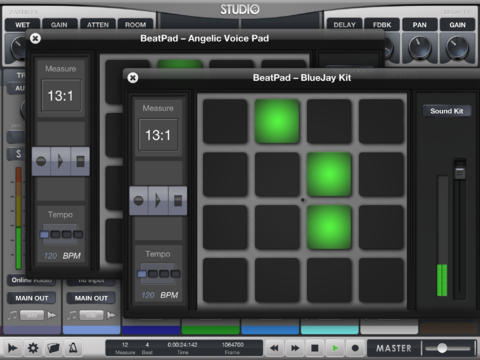Fast forward using the transport button
480x360 pixels.
point(295,348)
